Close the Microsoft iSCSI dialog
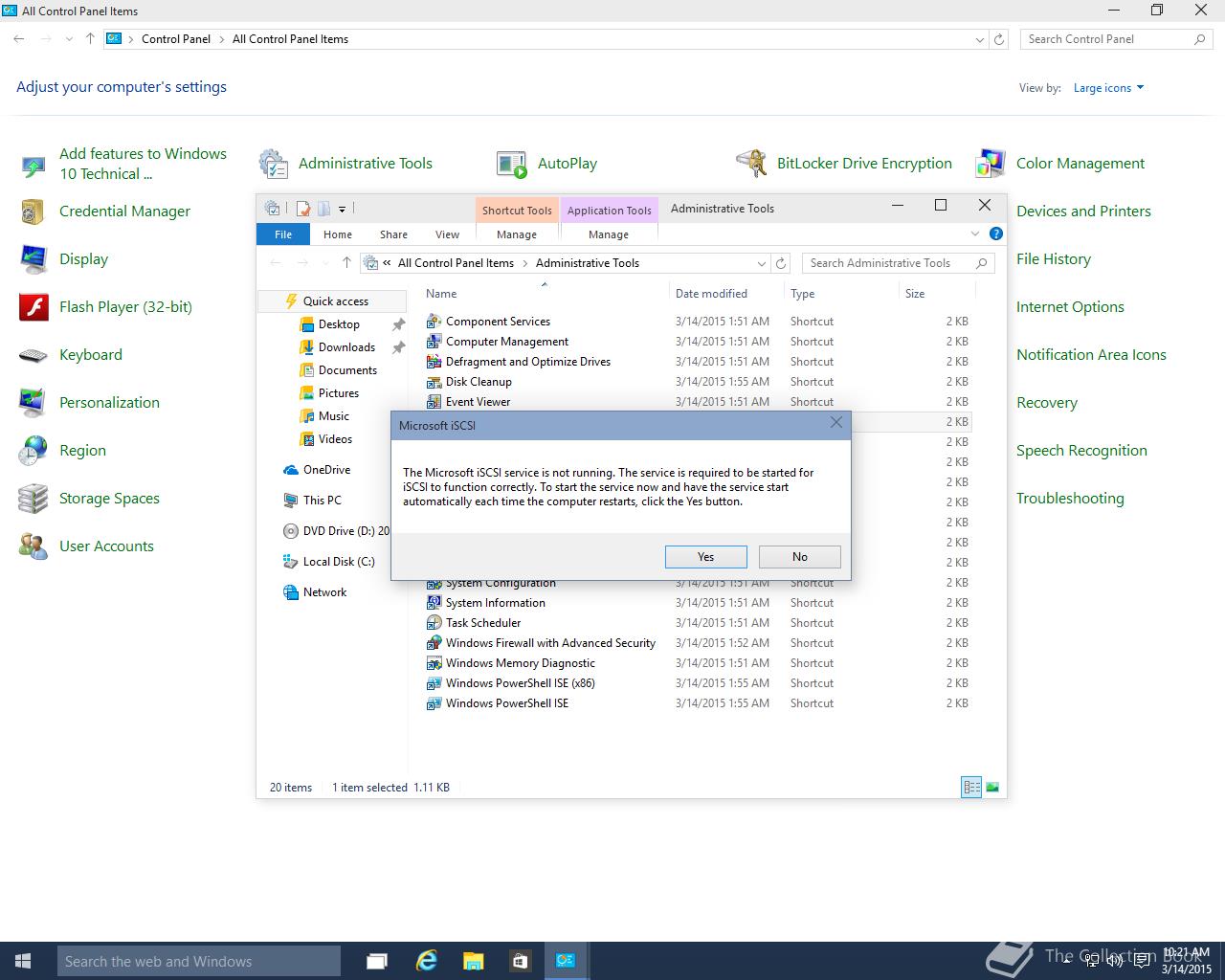 point(836,422)
